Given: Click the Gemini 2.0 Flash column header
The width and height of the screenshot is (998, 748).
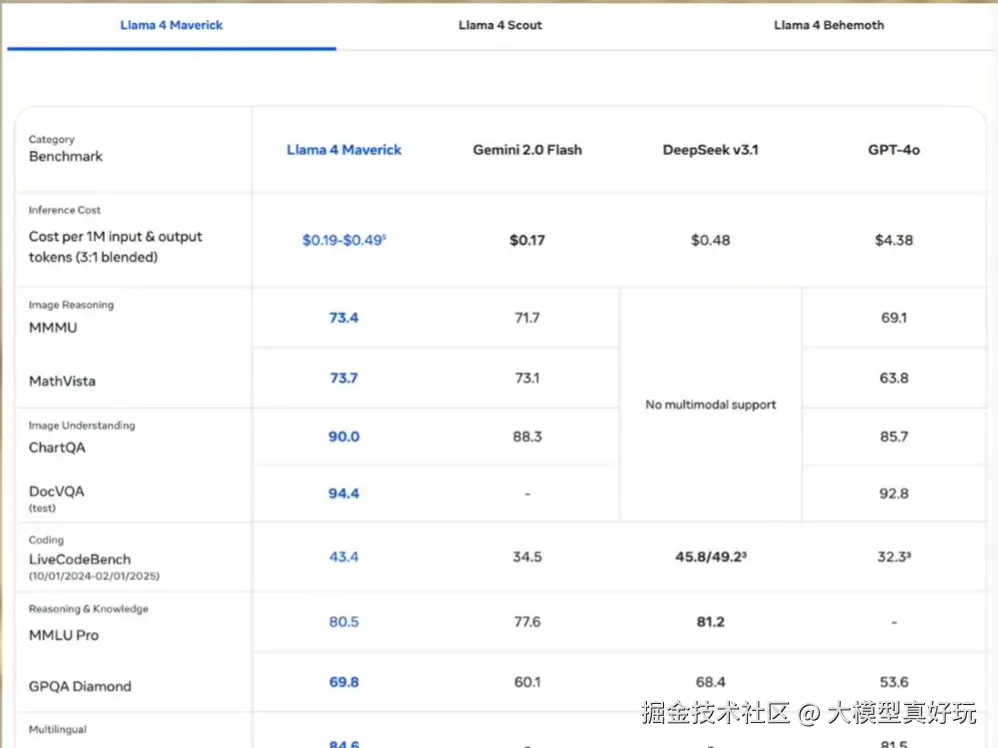Looking at the screenshot, I should tap(527, 150).
